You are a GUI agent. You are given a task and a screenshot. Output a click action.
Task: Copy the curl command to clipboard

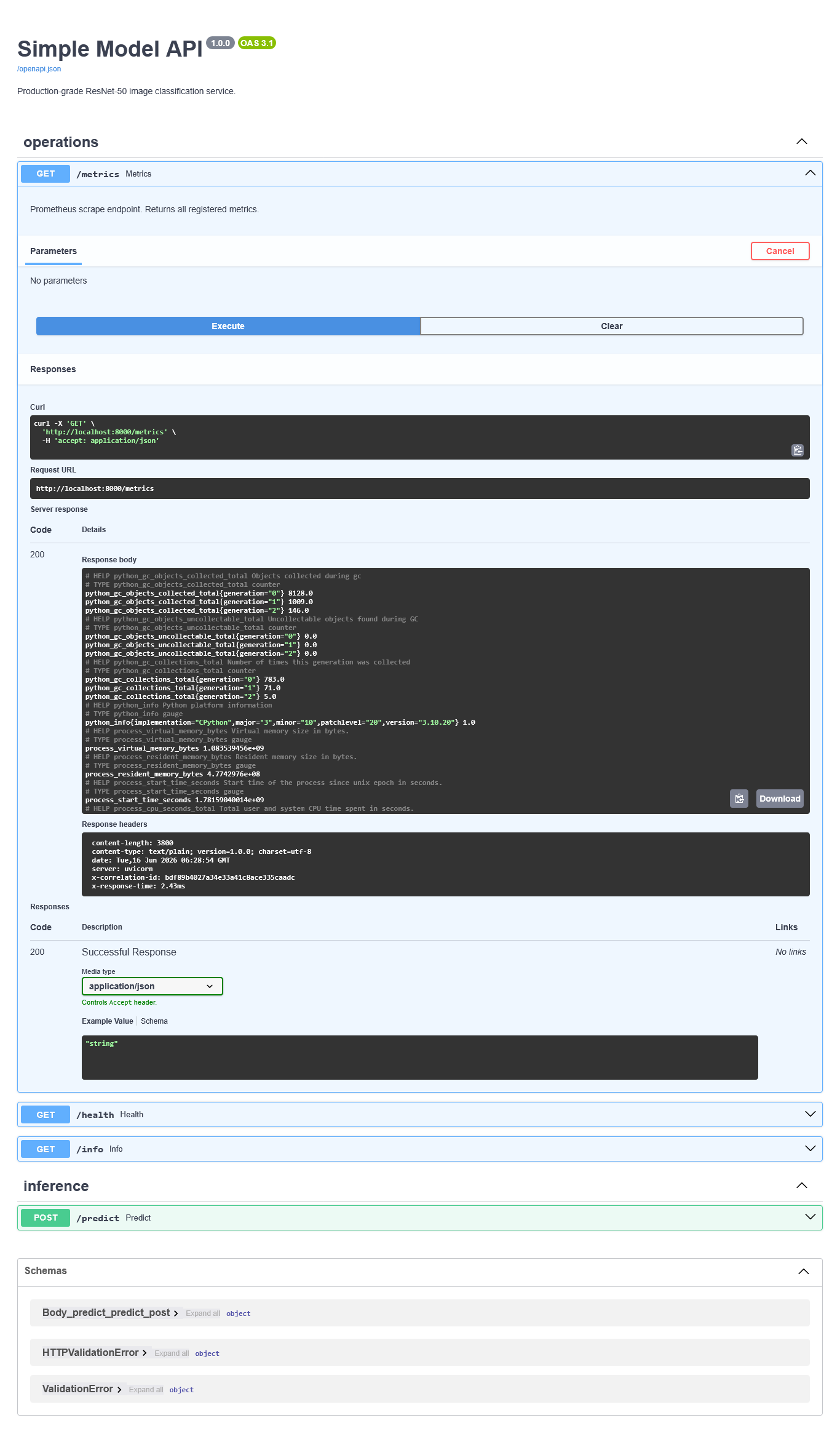(797, 450)
